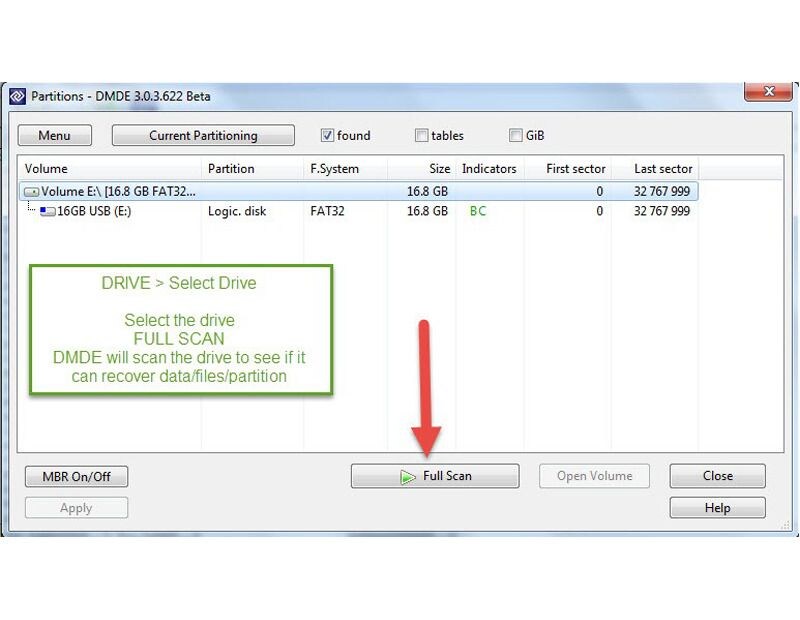
Task: Click the FAT32 file system cell
Action: (327, 211)
